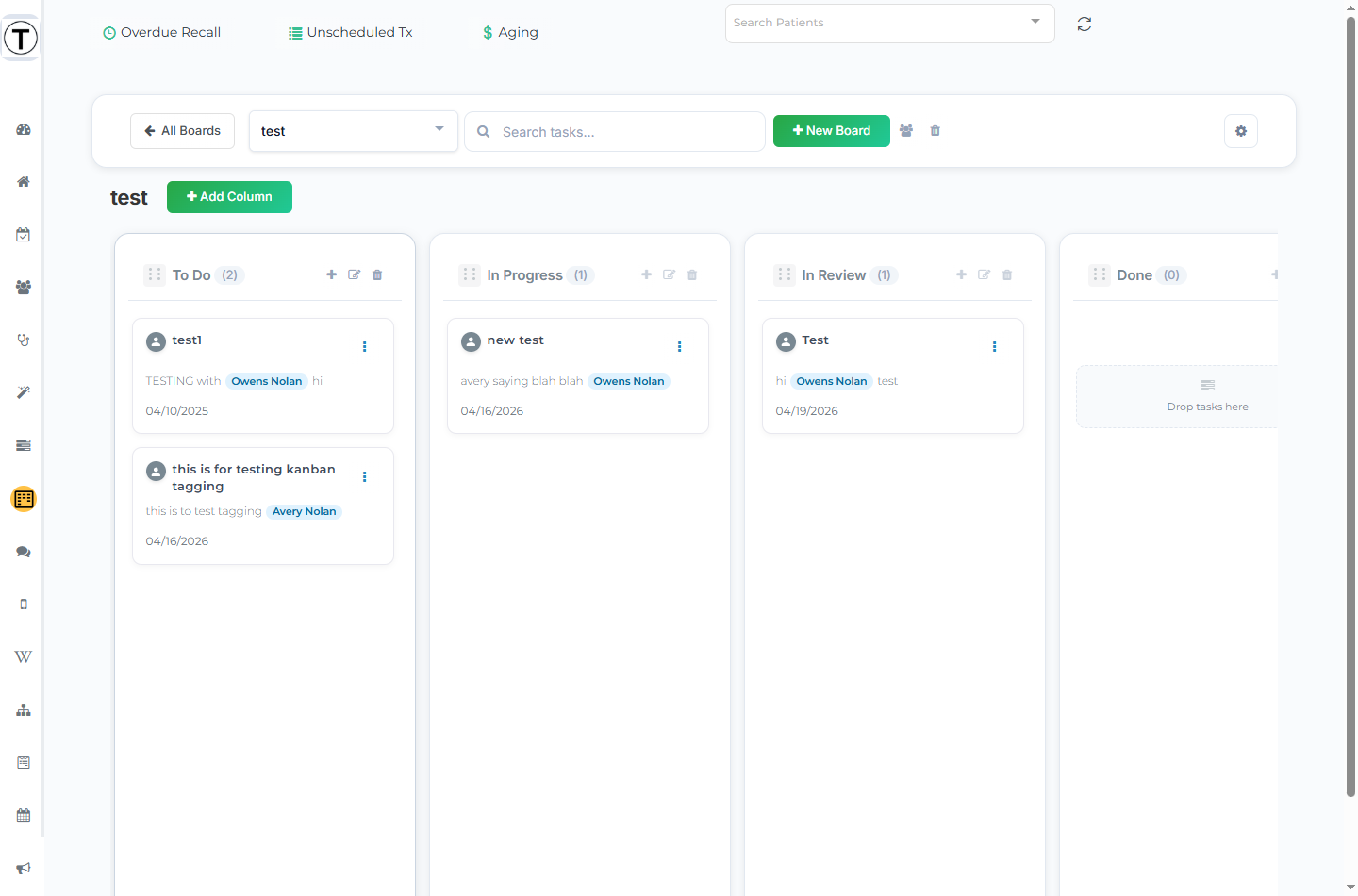Add a task to In Progress column

pyautogui.click(x=646, y=274)
